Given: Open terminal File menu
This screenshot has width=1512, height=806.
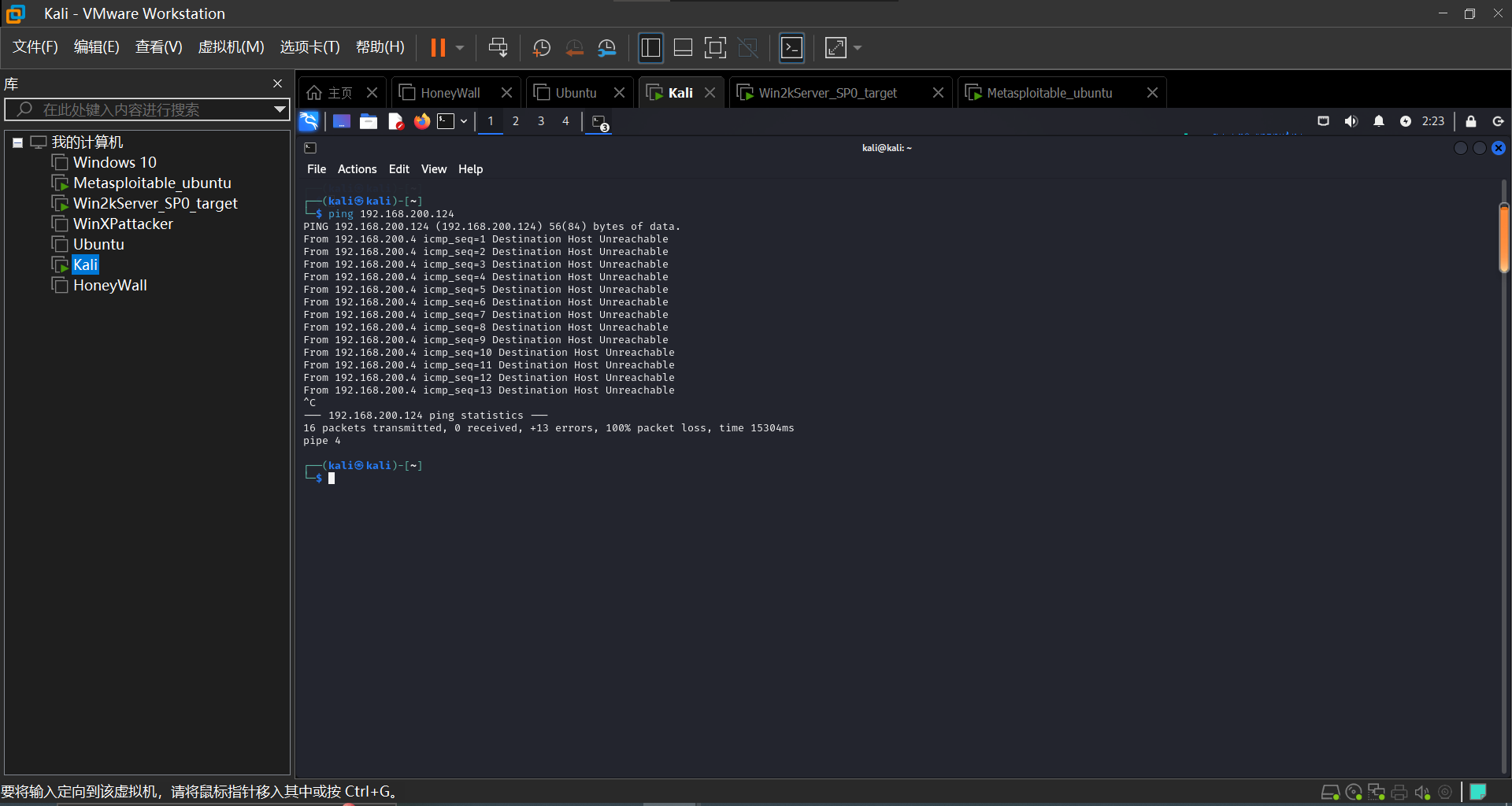Looking at the screenshot, I should click(x=317, y=169).
